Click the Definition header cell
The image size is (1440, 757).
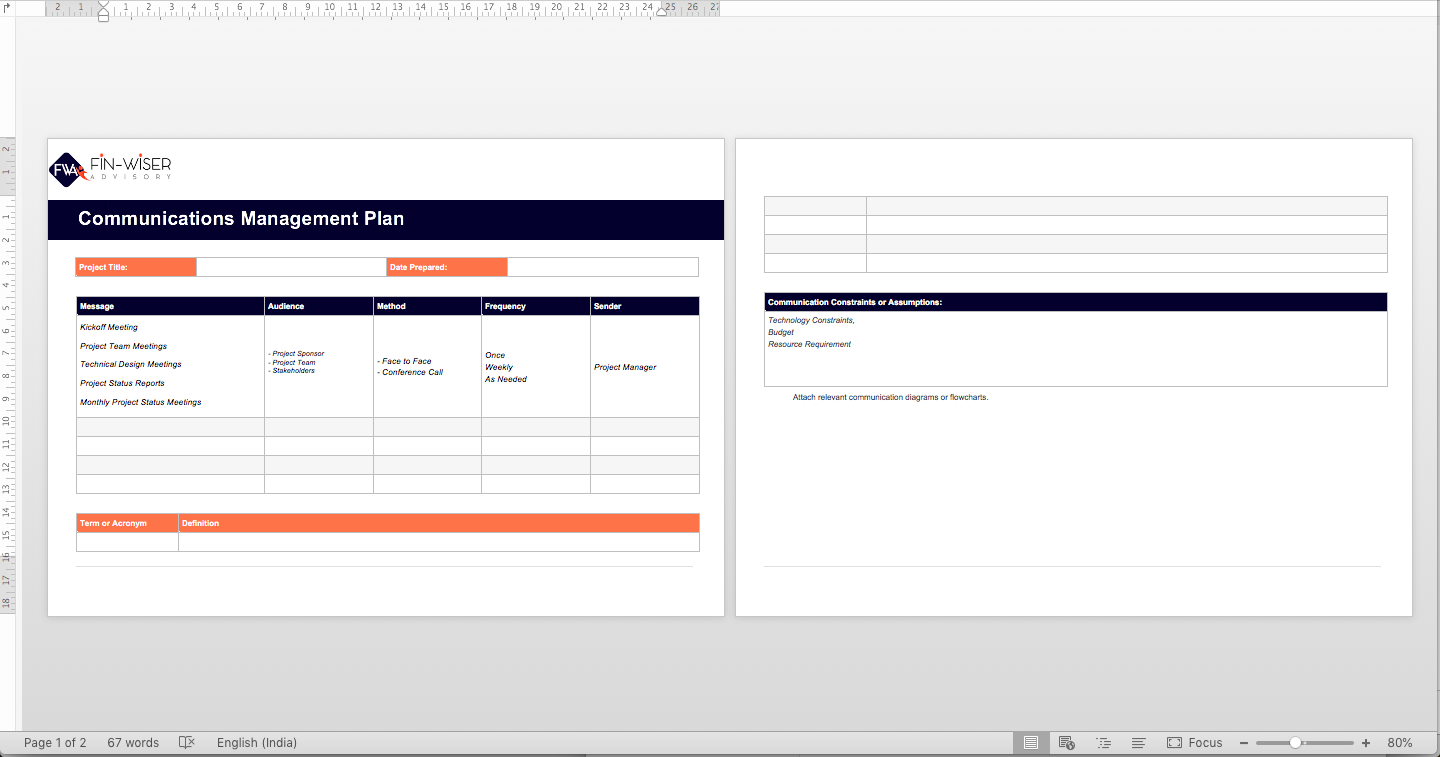439,523
